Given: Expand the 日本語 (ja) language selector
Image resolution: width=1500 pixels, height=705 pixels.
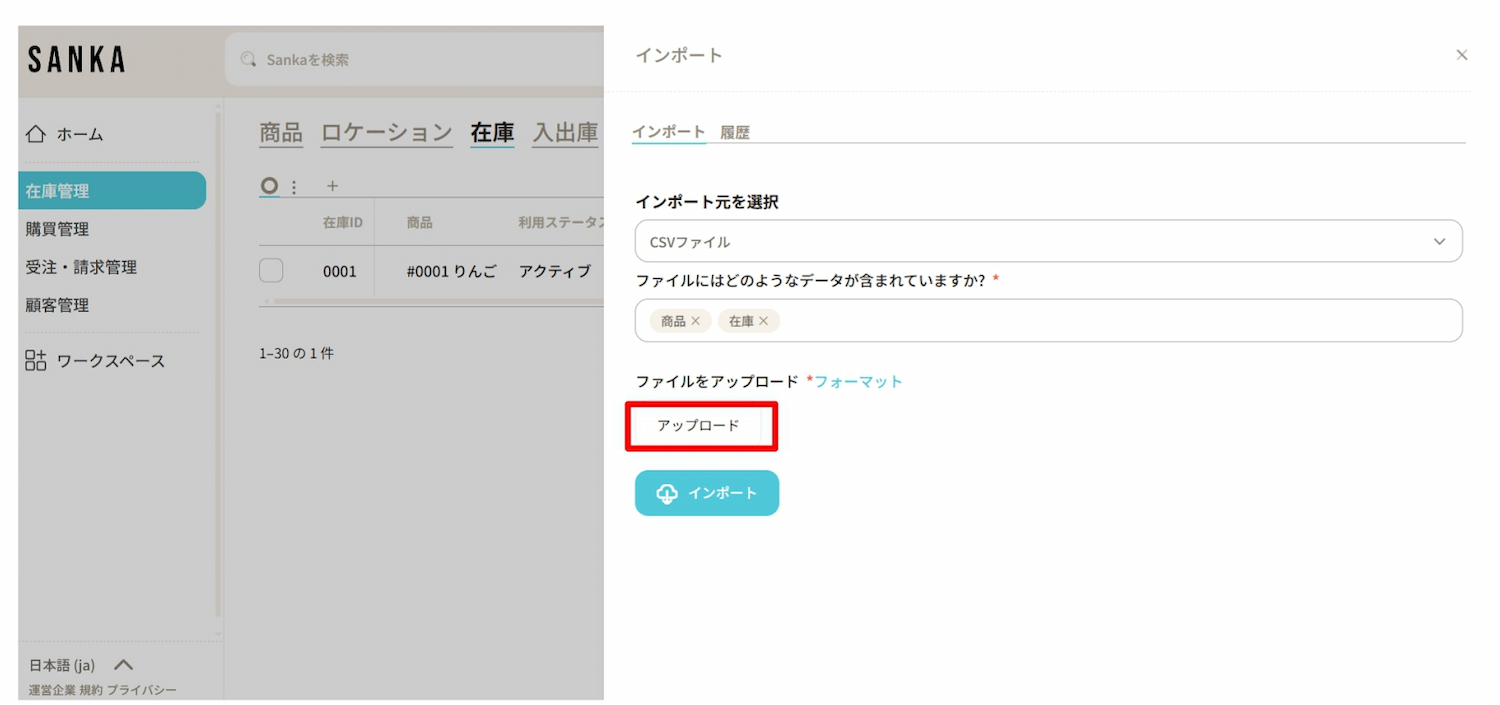Looking at the screenshot, I should (124, 665).
